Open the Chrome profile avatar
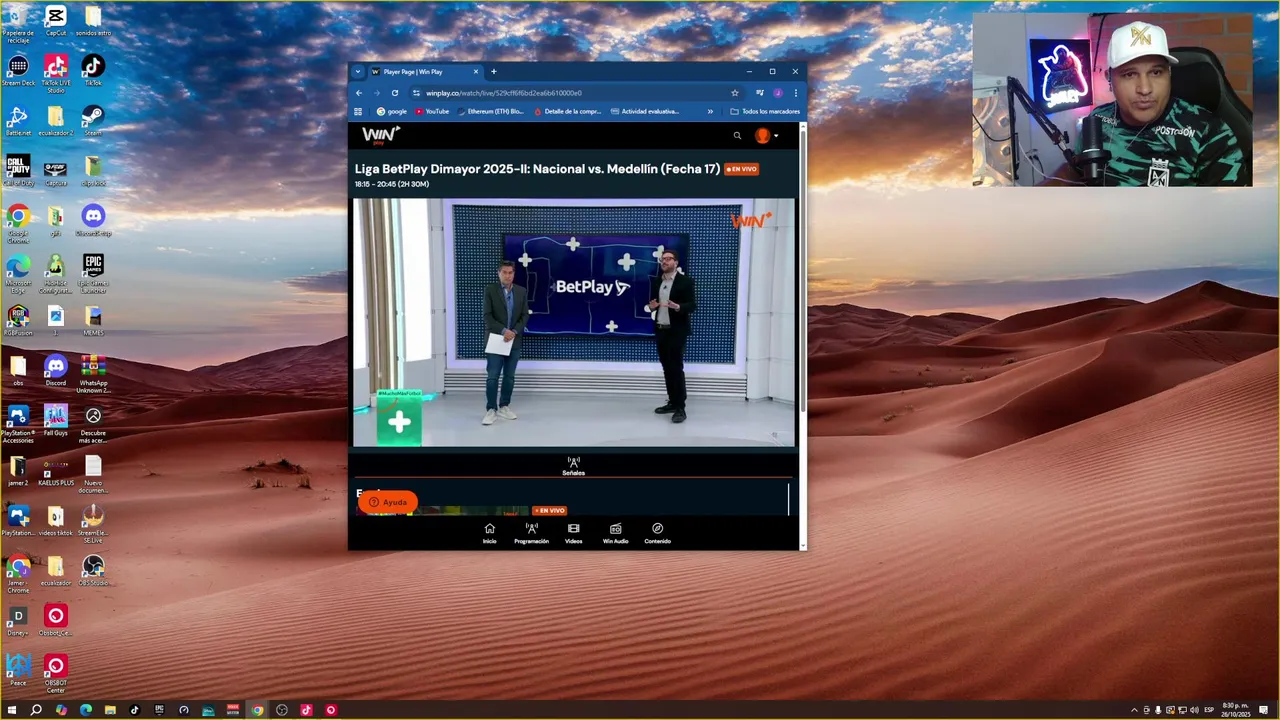Screen dimensions: 1280x720 point(778,93)
